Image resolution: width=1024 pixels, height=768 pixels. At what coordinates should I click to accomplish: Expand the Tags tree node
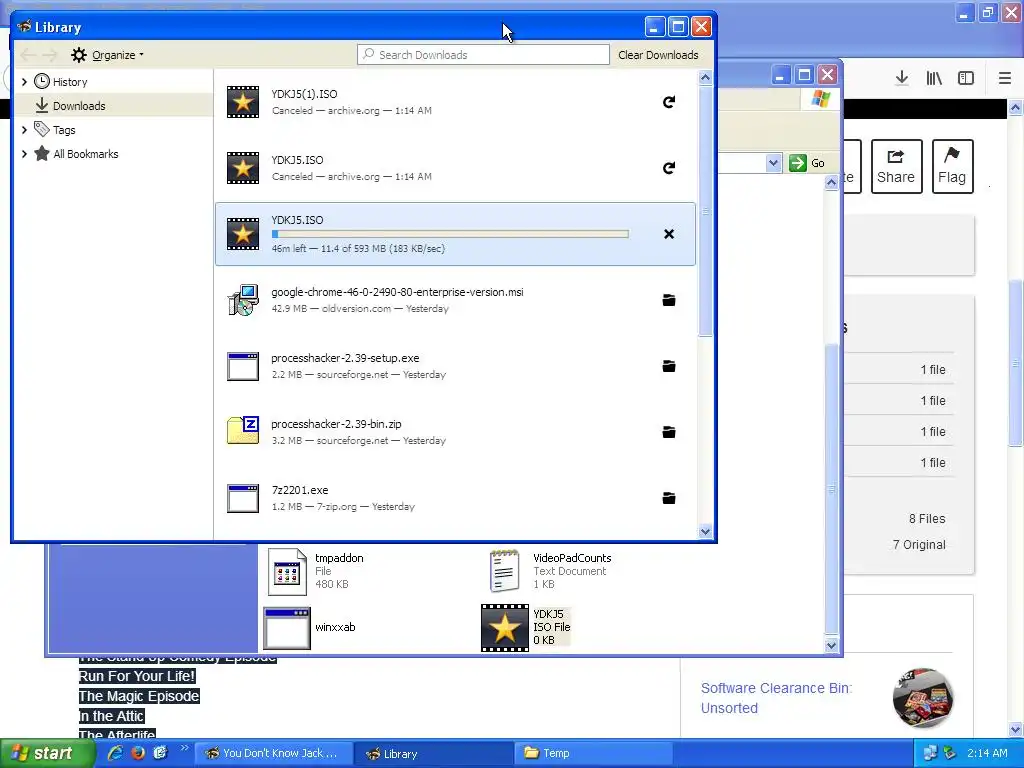point(24,130)
